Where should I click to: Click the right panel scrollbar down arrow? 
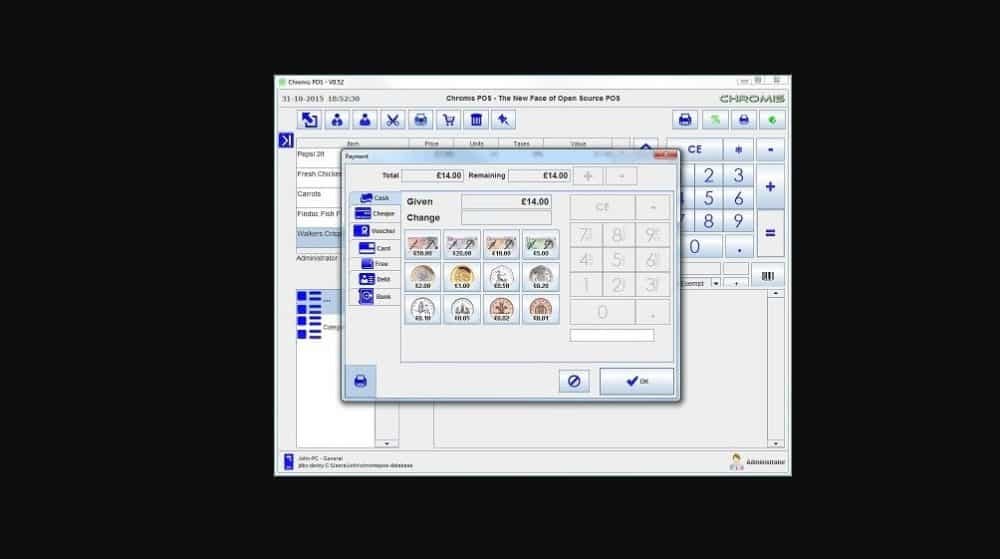coord(776,443)
